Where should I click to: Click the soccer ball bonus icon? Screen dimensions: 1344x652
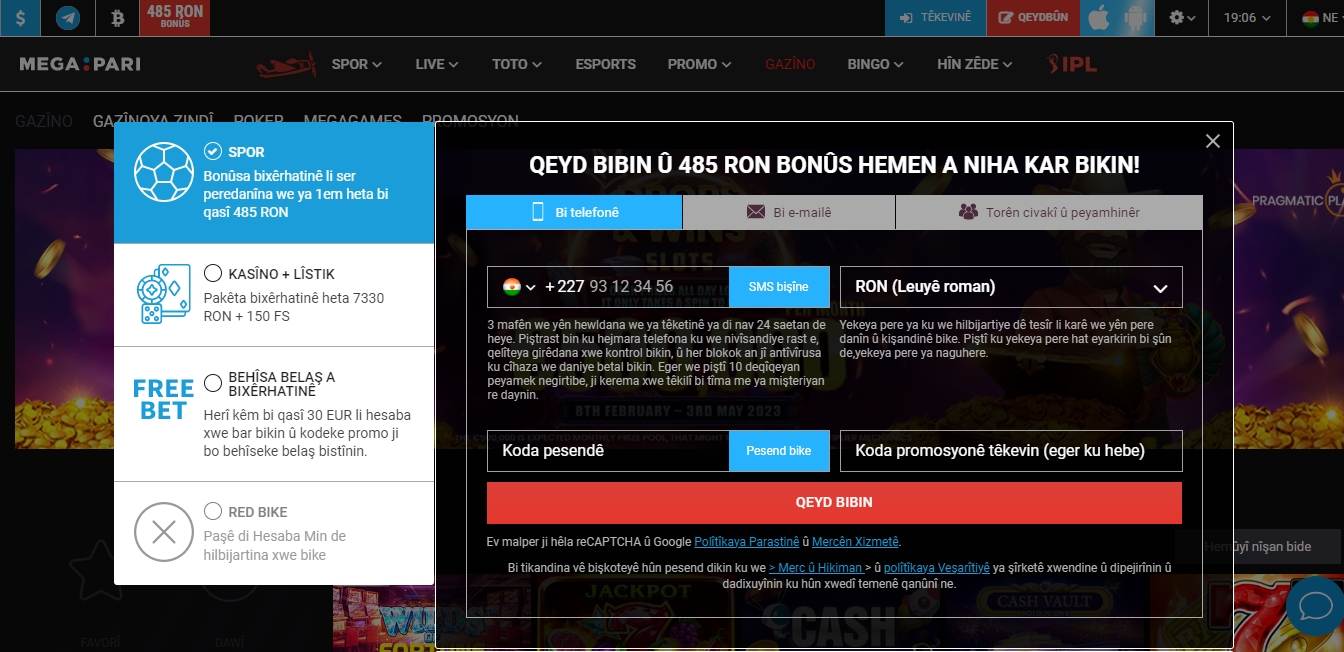point(163,172)
